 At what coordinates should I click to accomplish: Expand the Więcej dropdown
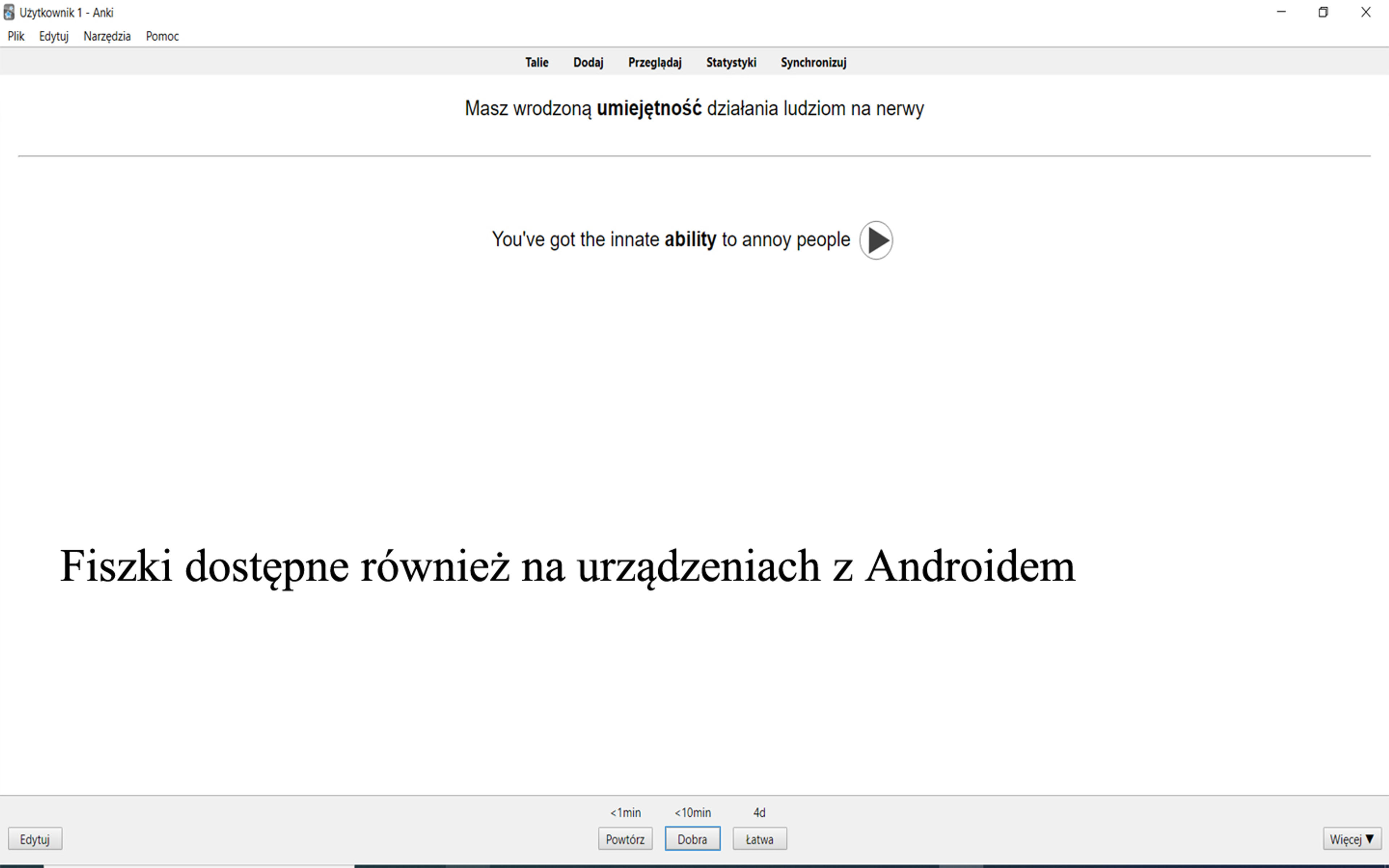coord(1352,839)
